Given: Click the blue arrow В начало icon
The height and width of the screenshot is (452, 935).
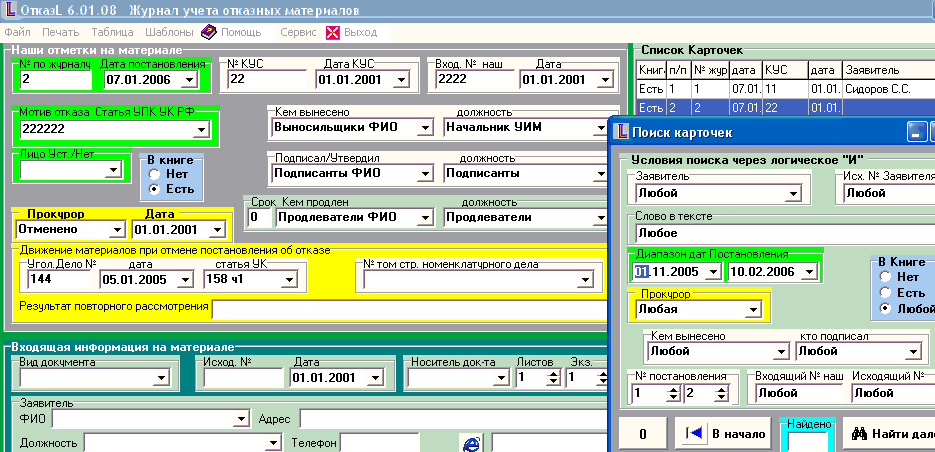Looking at the screenshot, I should click(x=692, y=434).
